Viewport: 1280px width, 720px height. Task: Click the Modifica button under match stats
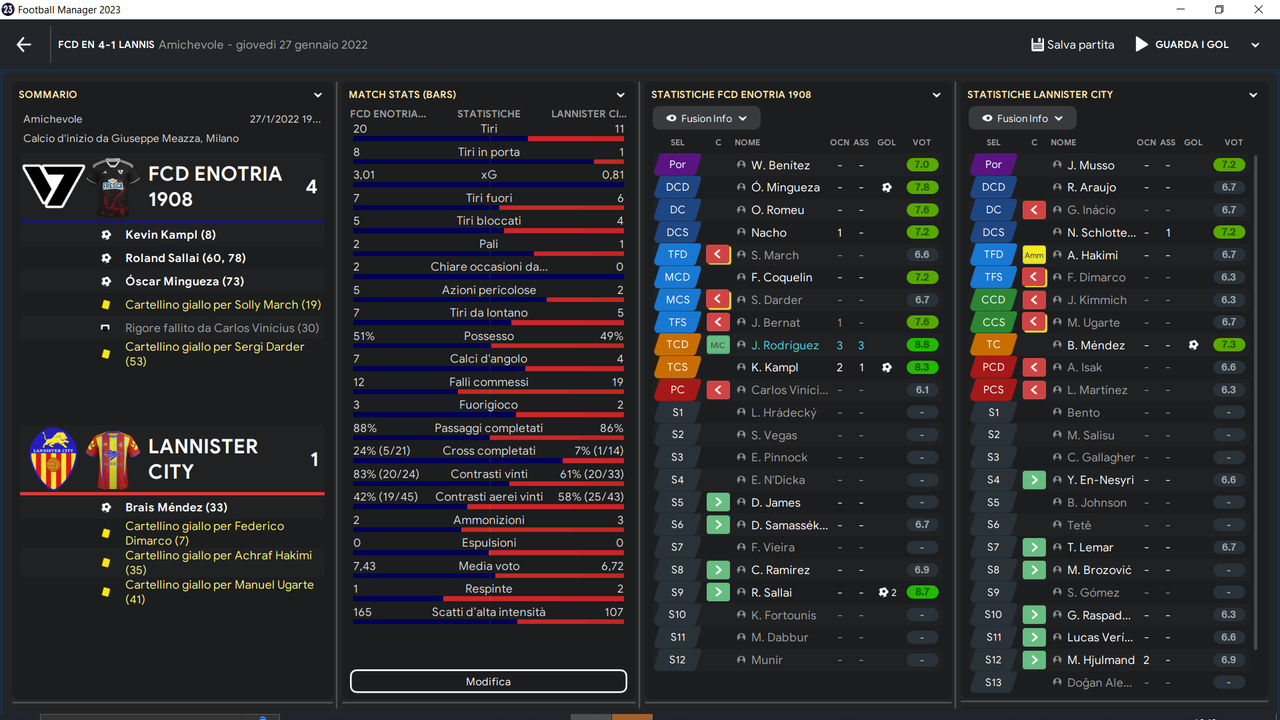coord(488,682)
